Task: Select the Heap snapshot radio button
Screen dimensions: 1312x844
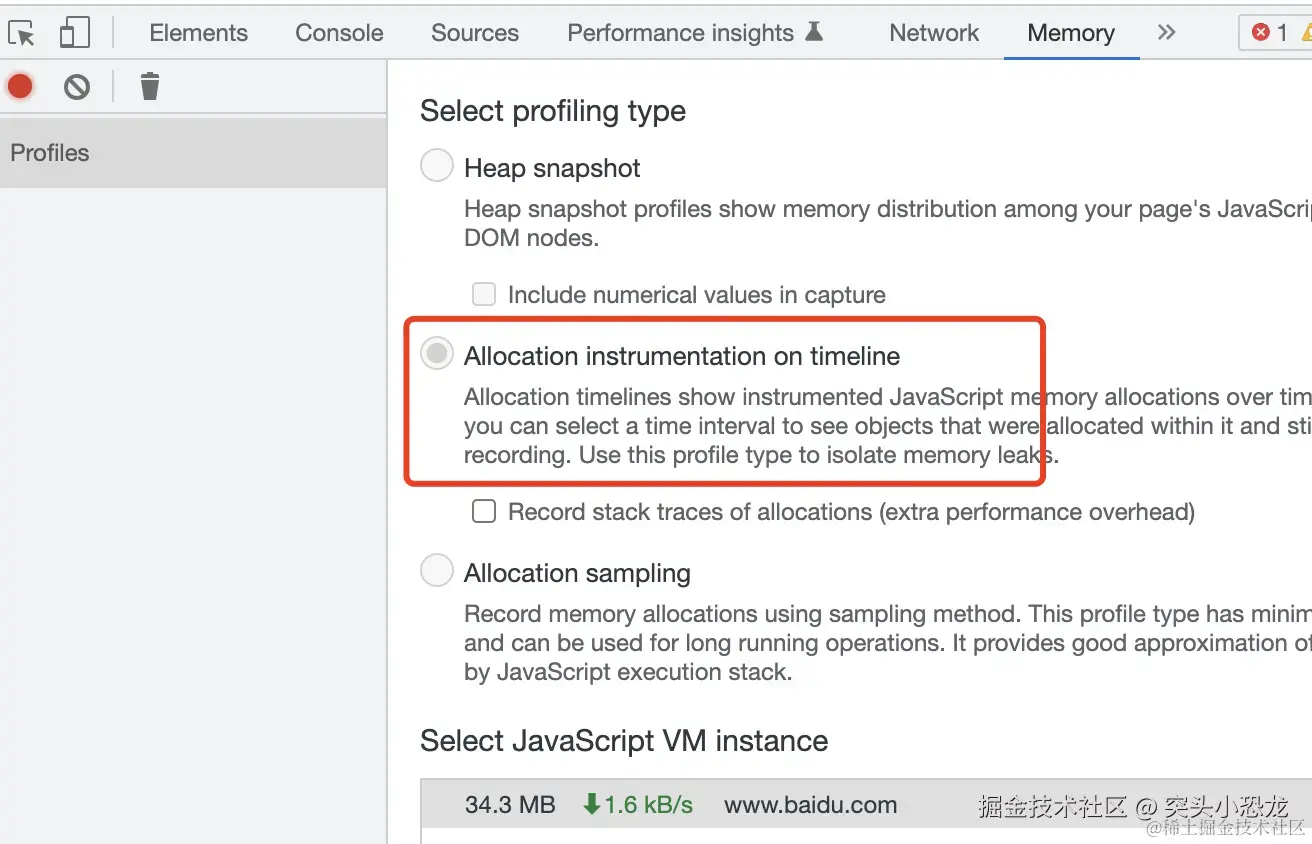Action: 437,166
